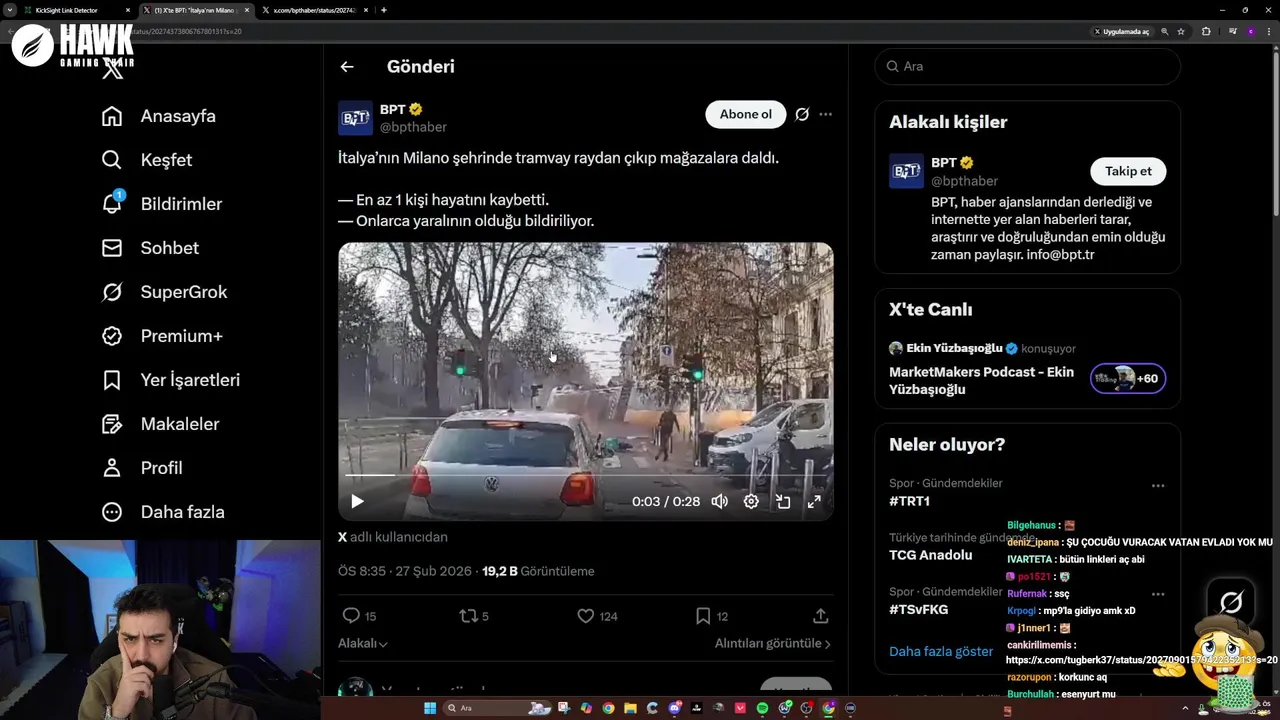
Task: Expand browser tab search dropdown
Action: click(9, 10)
